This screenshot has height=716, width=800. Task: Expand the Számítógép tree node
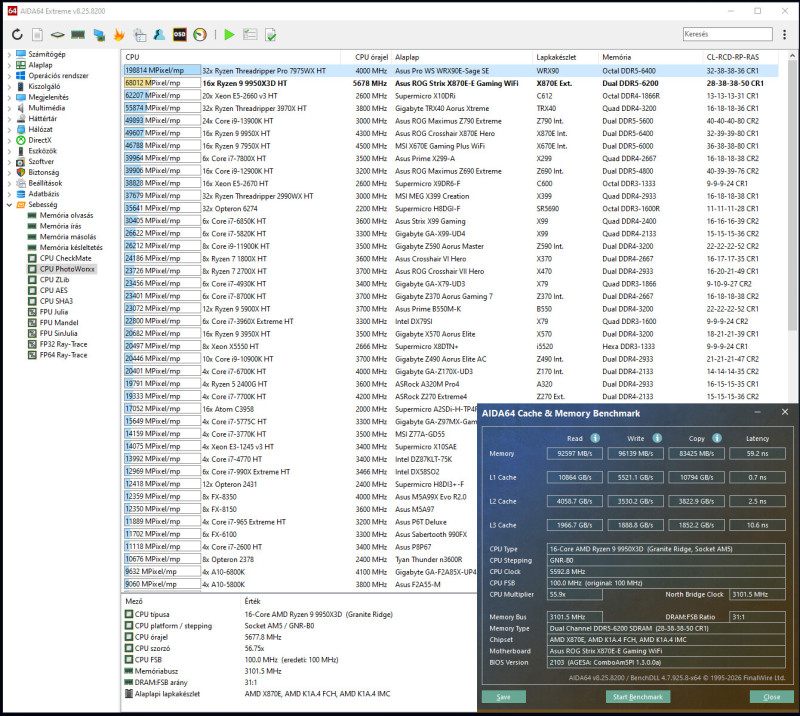pyautogui.click(x=8, y=54)
